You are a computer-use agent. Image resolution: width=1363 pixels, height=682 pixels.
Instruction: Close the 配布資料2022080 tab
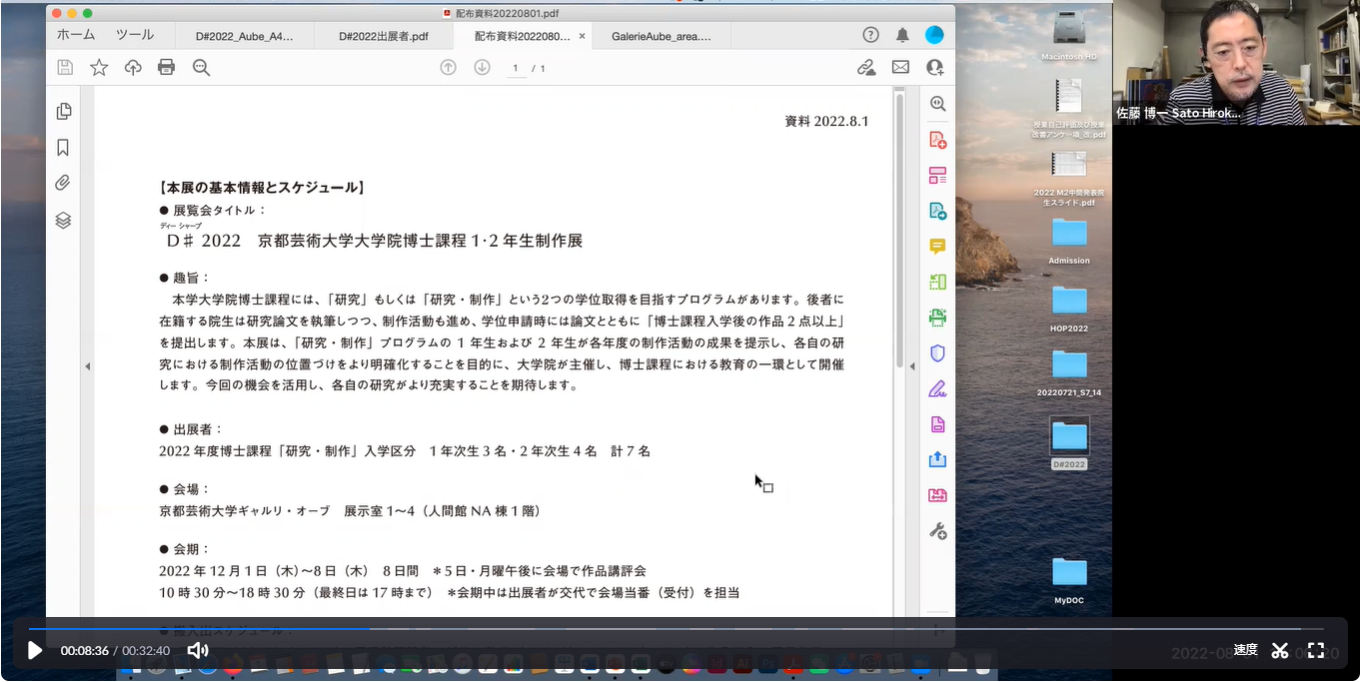[x=582, y=36]
